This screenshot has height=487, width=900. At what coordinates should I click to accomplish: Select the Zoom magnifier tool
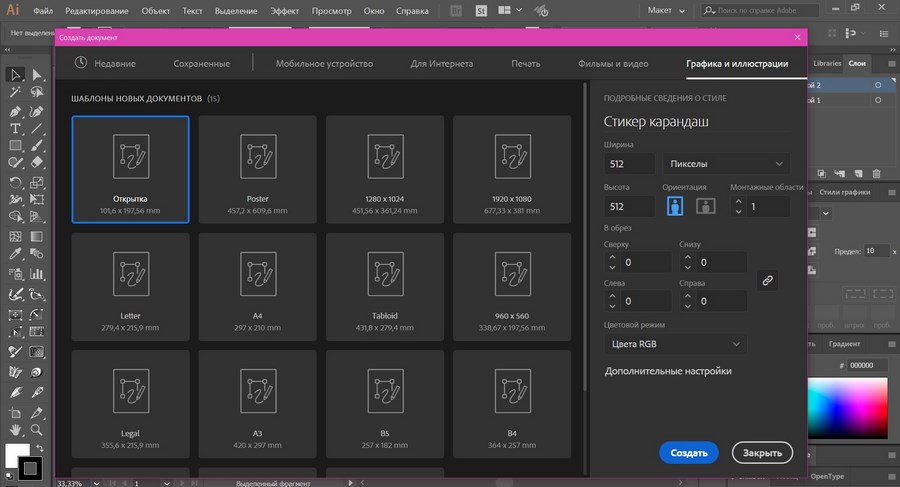(37, 430)
